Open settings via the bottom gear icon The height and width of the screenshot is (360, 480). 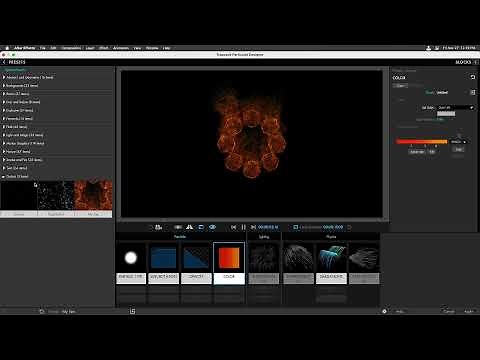point(384,311)
